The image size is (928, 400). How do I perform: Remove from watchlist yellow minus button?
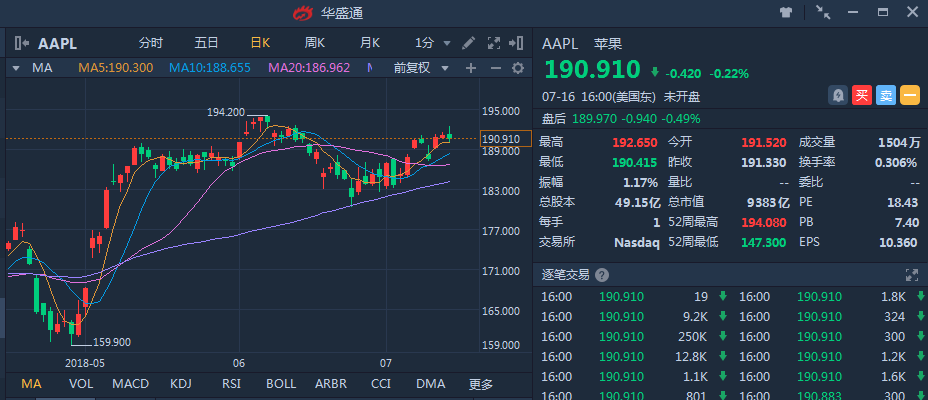pos(910,95)
